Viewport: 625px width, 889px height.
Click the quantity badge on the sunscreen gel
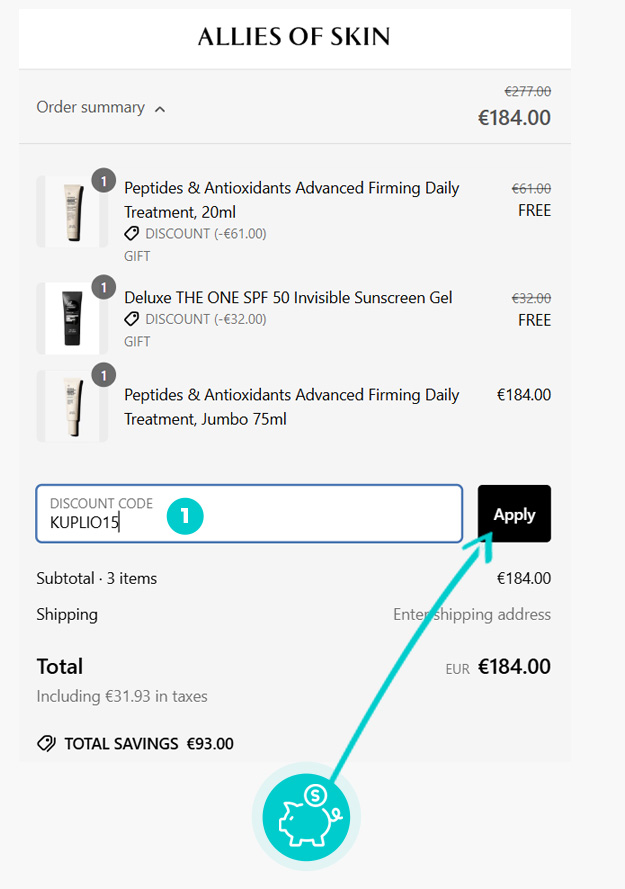104,287
